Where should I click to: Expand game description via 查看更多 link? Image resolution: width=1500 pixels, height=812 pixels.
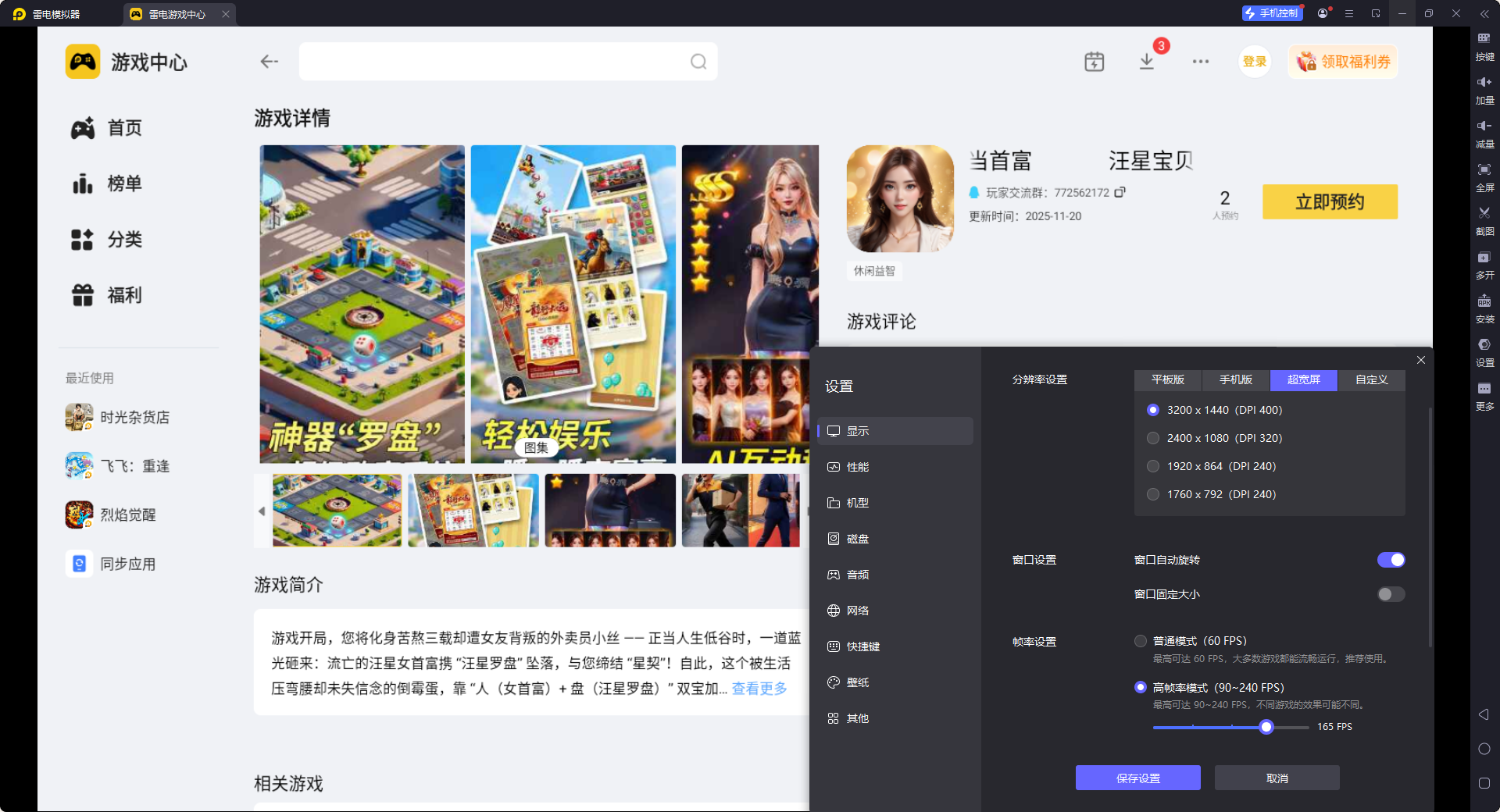(758, 689)
